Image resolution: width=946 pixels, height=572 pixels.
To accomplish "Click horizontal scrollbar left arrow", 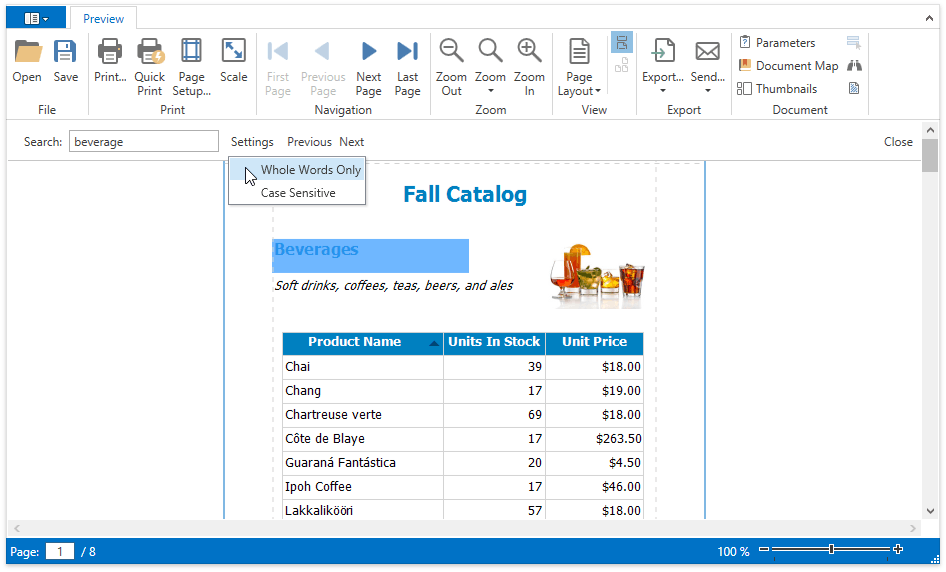I will 17,529.
